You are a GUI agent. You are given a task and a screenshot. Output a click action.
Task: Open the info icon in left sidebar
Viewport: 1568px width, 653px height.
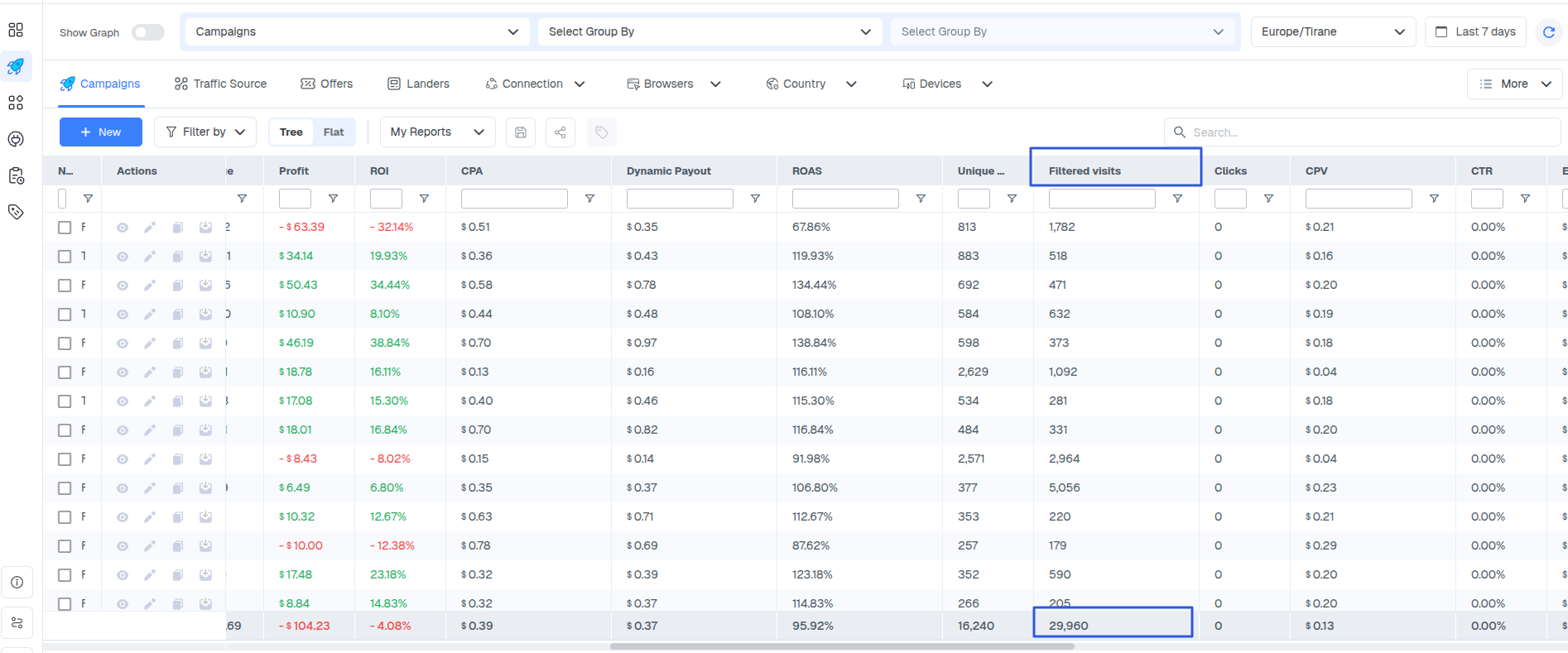[17, 583]
